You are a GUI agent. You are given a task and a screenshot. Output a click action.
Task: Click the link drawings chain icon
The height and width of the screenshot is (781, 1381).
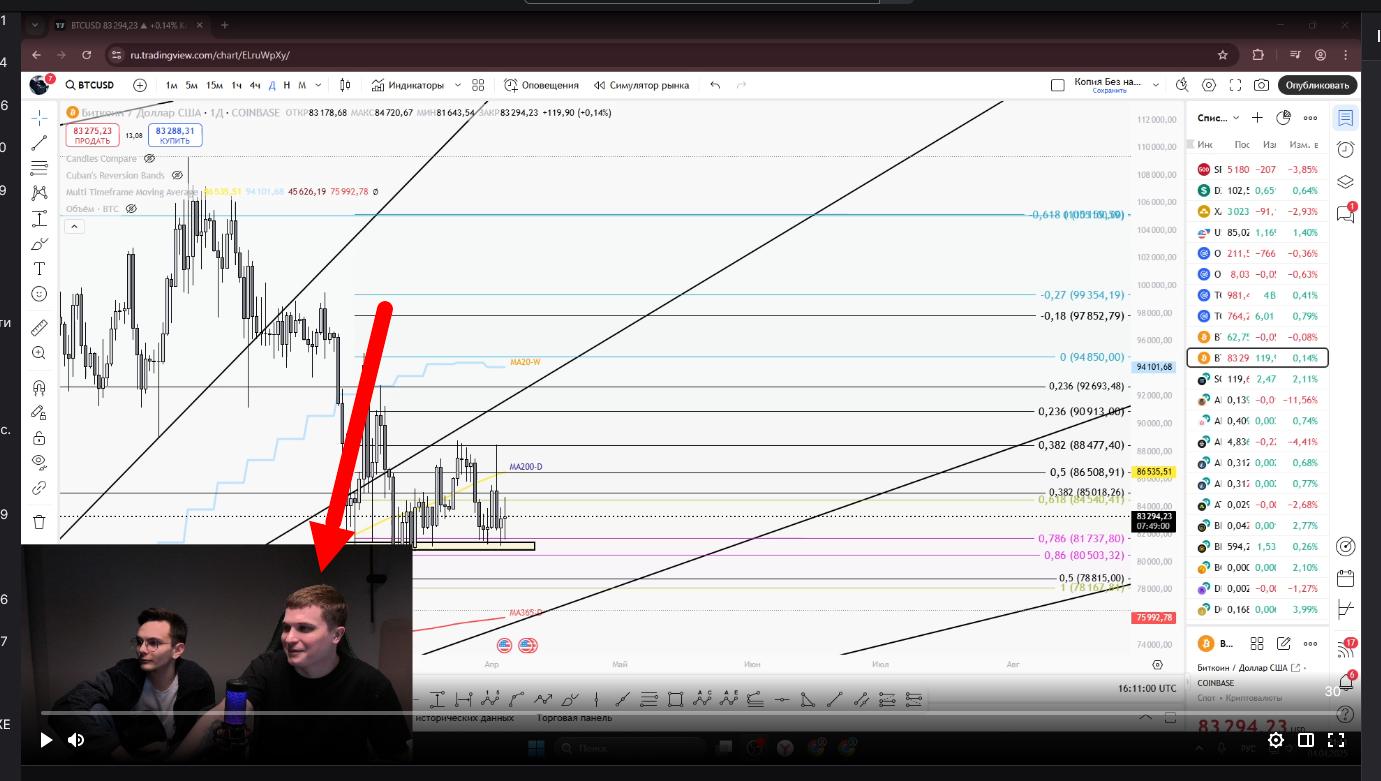39,488
